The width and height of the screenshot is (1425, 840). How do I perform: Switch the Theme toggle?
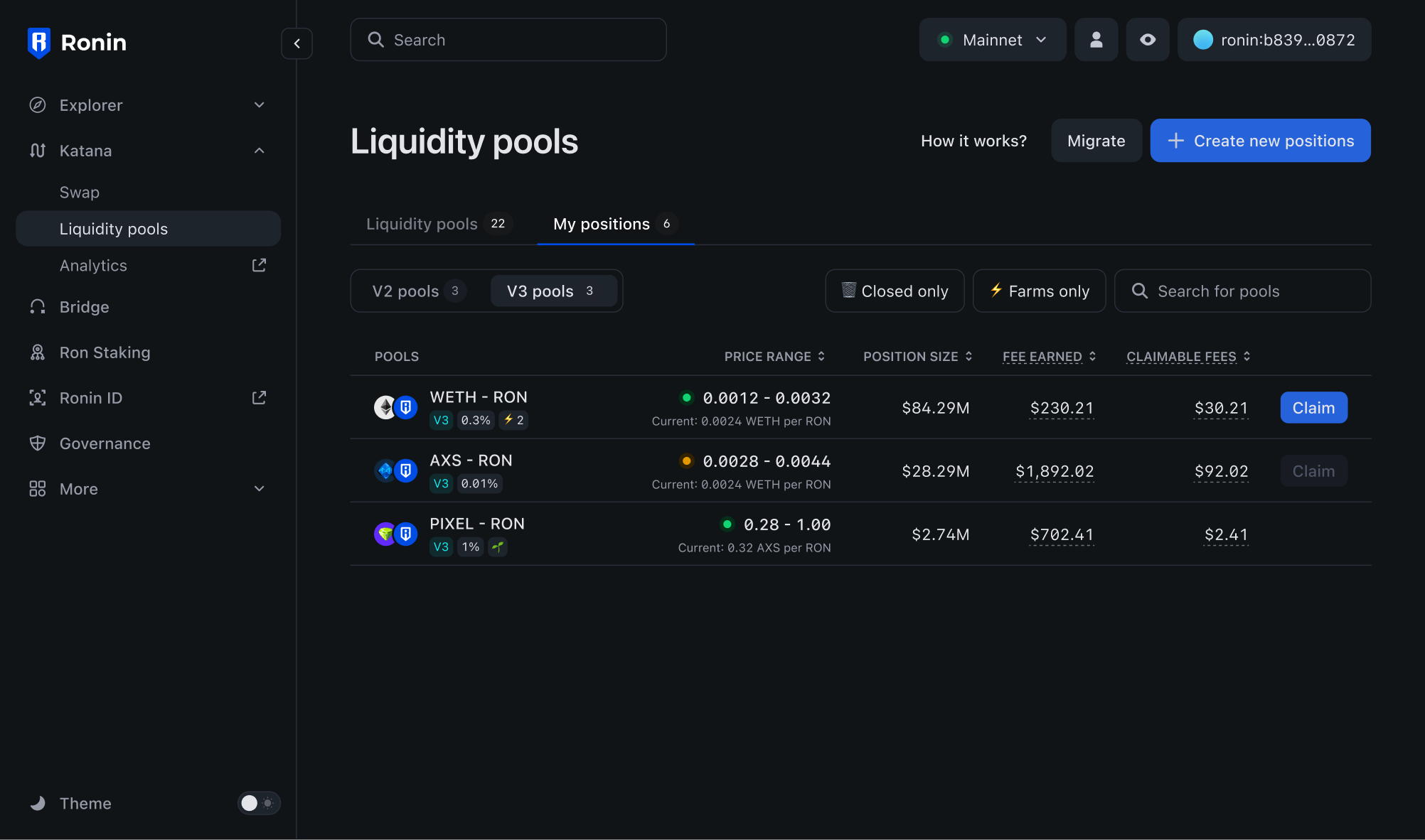tap(259, 803)
